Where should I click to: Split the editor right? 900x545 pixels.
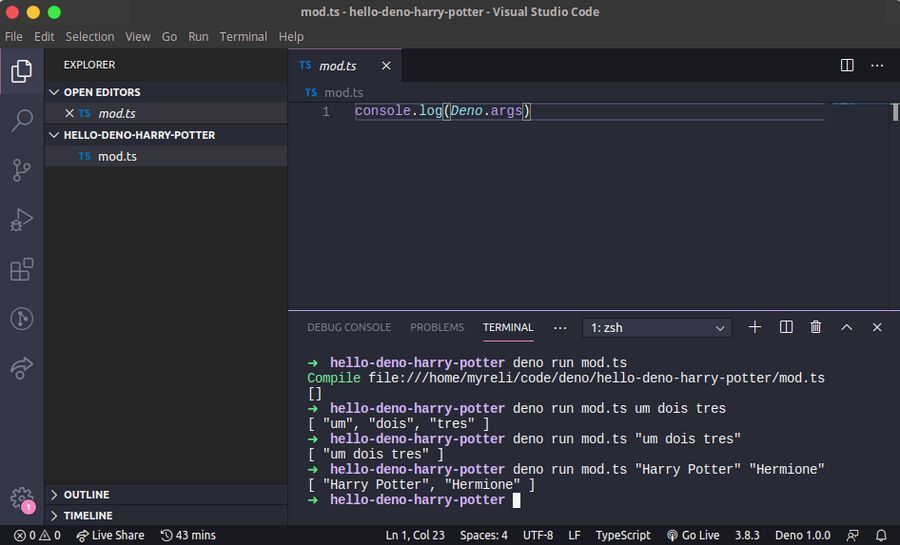coord(847,66)
